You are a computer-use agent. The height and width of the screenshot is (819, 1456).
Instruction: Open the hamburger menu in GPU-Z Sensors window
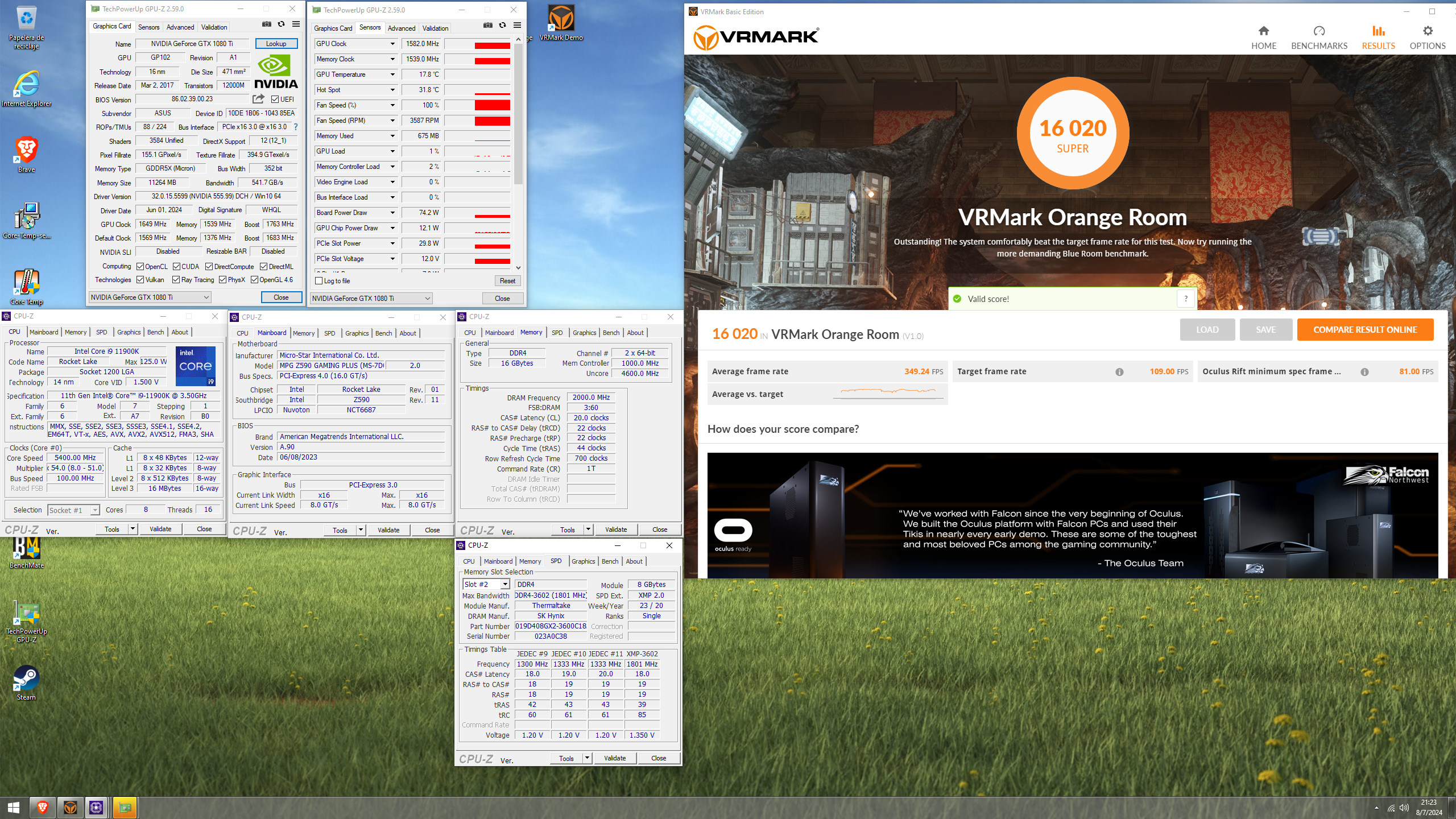coord(517,26)
